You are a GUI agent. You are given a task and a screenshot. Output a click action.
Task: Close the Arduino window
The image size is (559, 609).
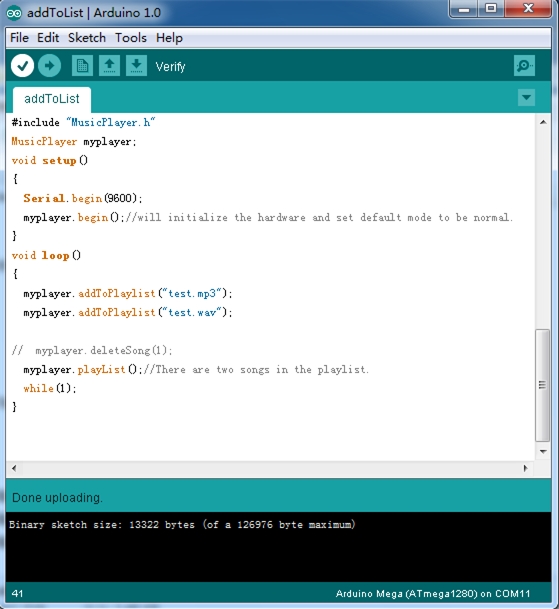(x=528, y=9)
